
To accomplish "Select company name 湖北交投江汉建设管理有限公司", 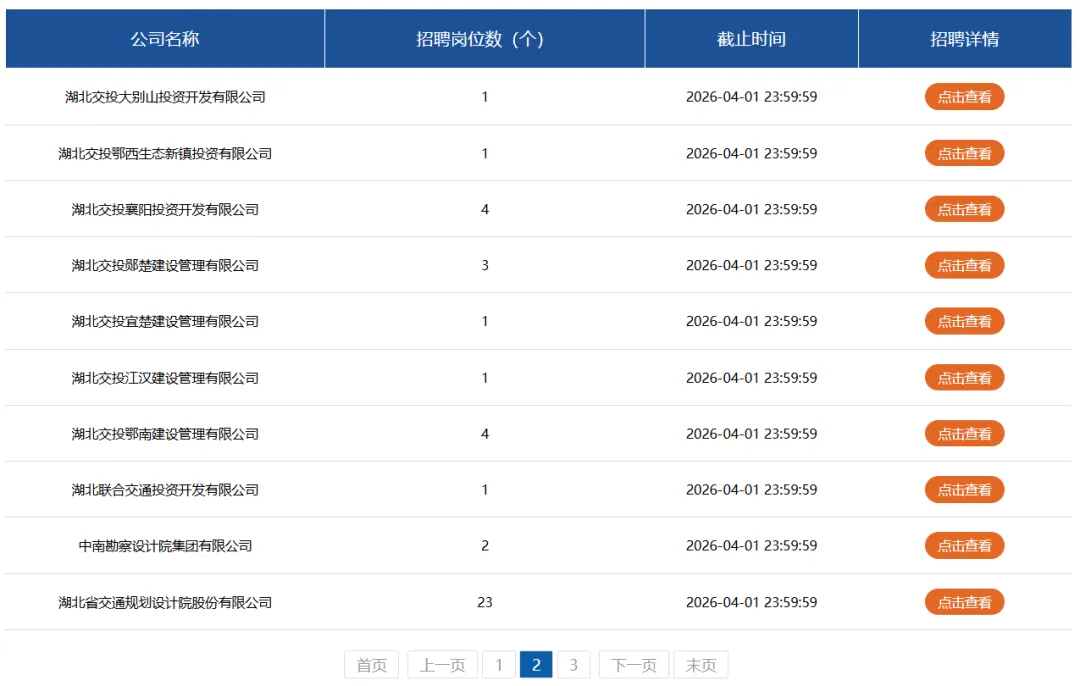I will (x=165, y=378).
